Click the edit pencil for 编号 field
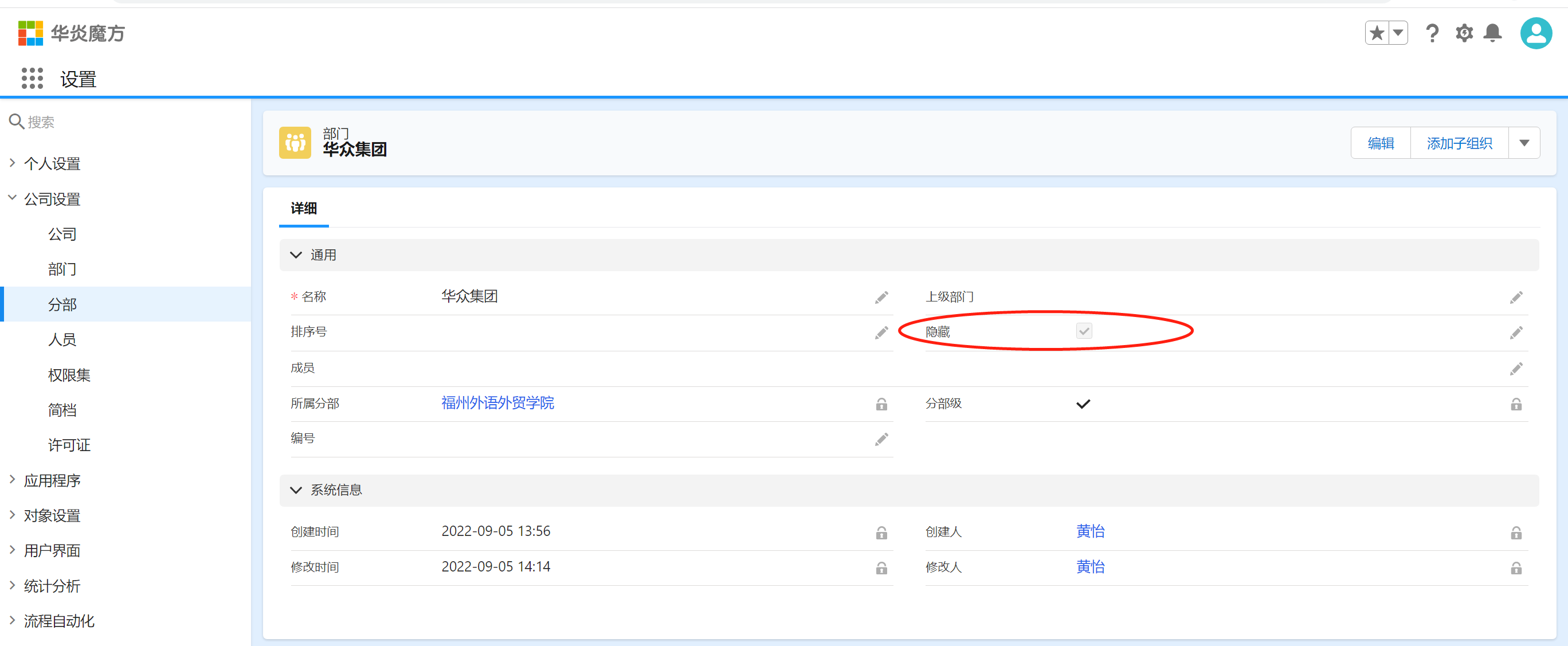This screenshot has height=646, width=1568. 881,439
